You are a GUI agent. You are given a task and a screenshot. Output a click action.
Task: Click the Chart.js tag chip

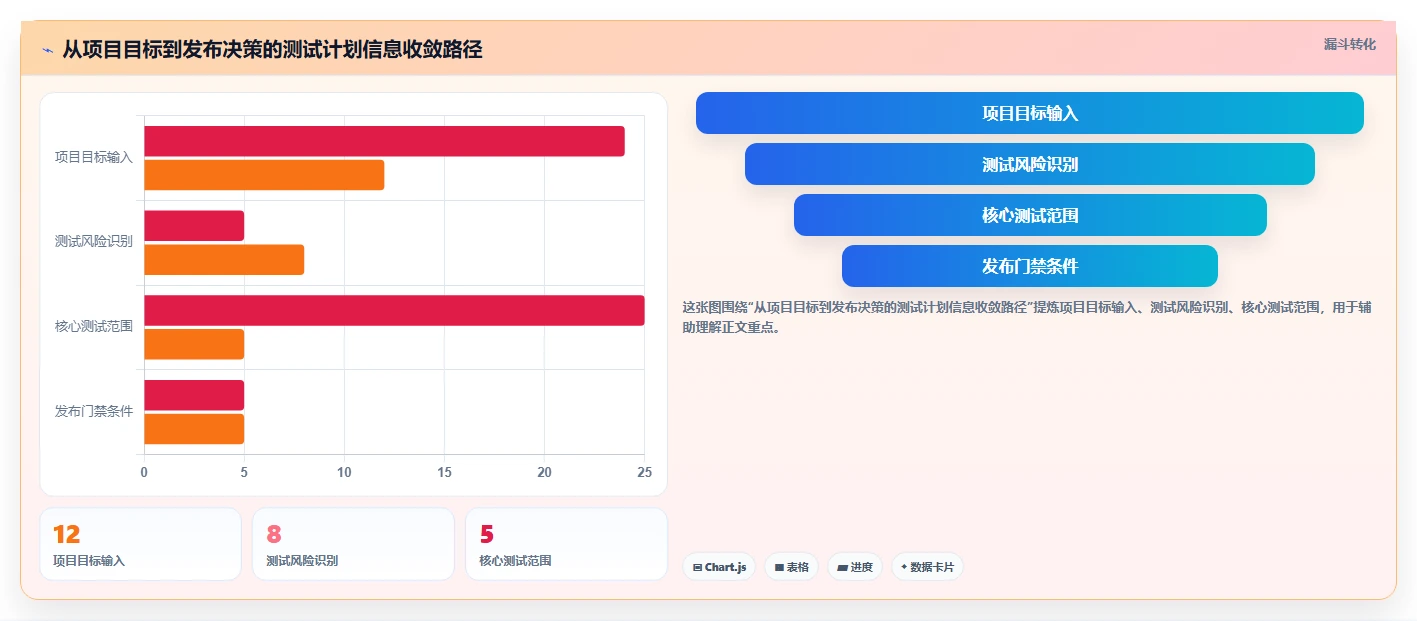[719, 567]
